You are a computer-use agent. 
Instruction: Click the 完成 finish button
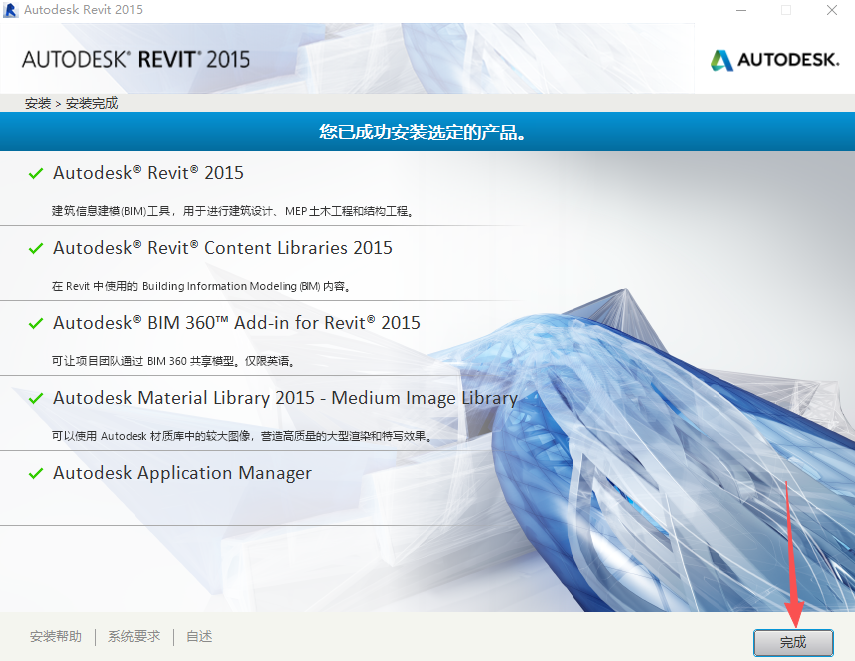(793, 642)
